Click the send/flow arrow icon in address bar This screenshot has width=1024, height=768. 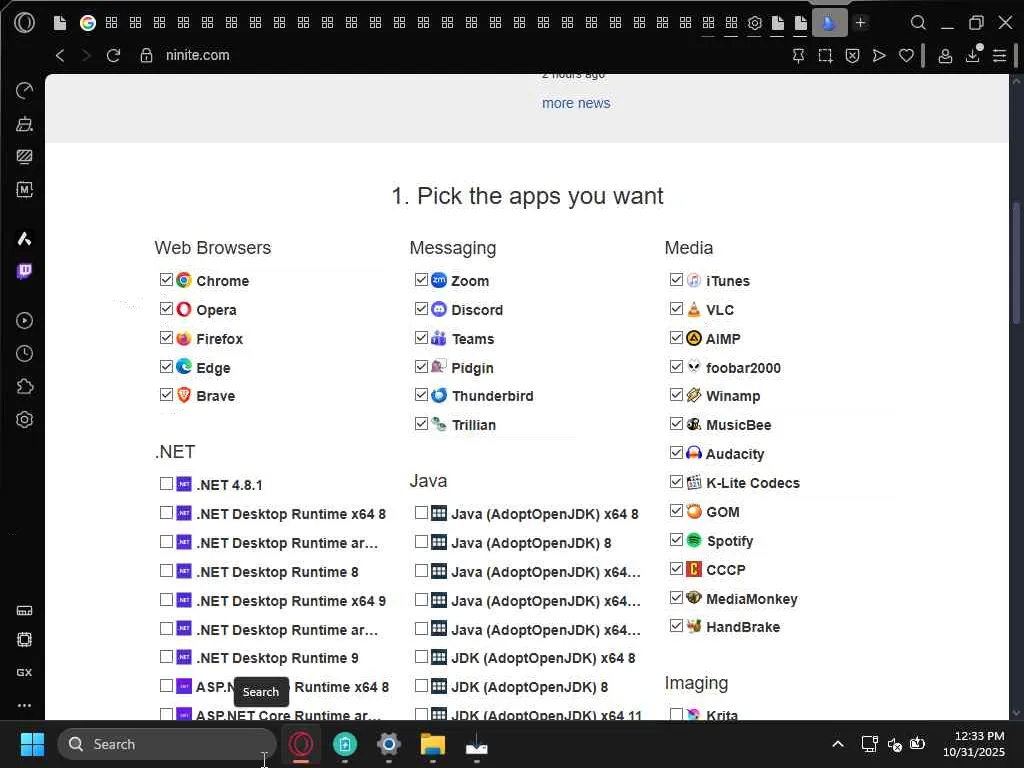click(x=879, y=56)
